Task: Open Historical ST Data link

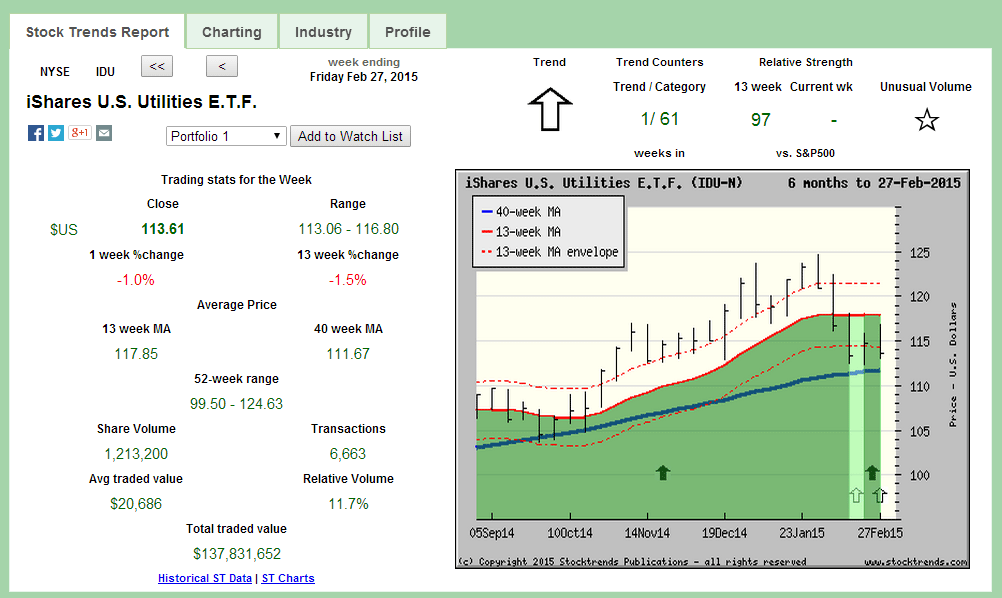Action: tap(204, 578)
